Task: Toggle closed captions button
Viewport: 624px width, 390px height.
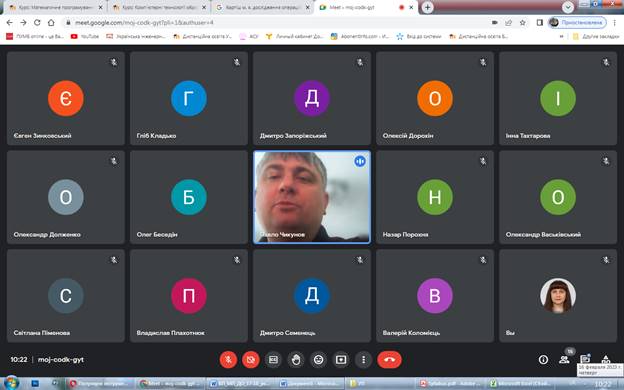Action: [x=273, y=360]
